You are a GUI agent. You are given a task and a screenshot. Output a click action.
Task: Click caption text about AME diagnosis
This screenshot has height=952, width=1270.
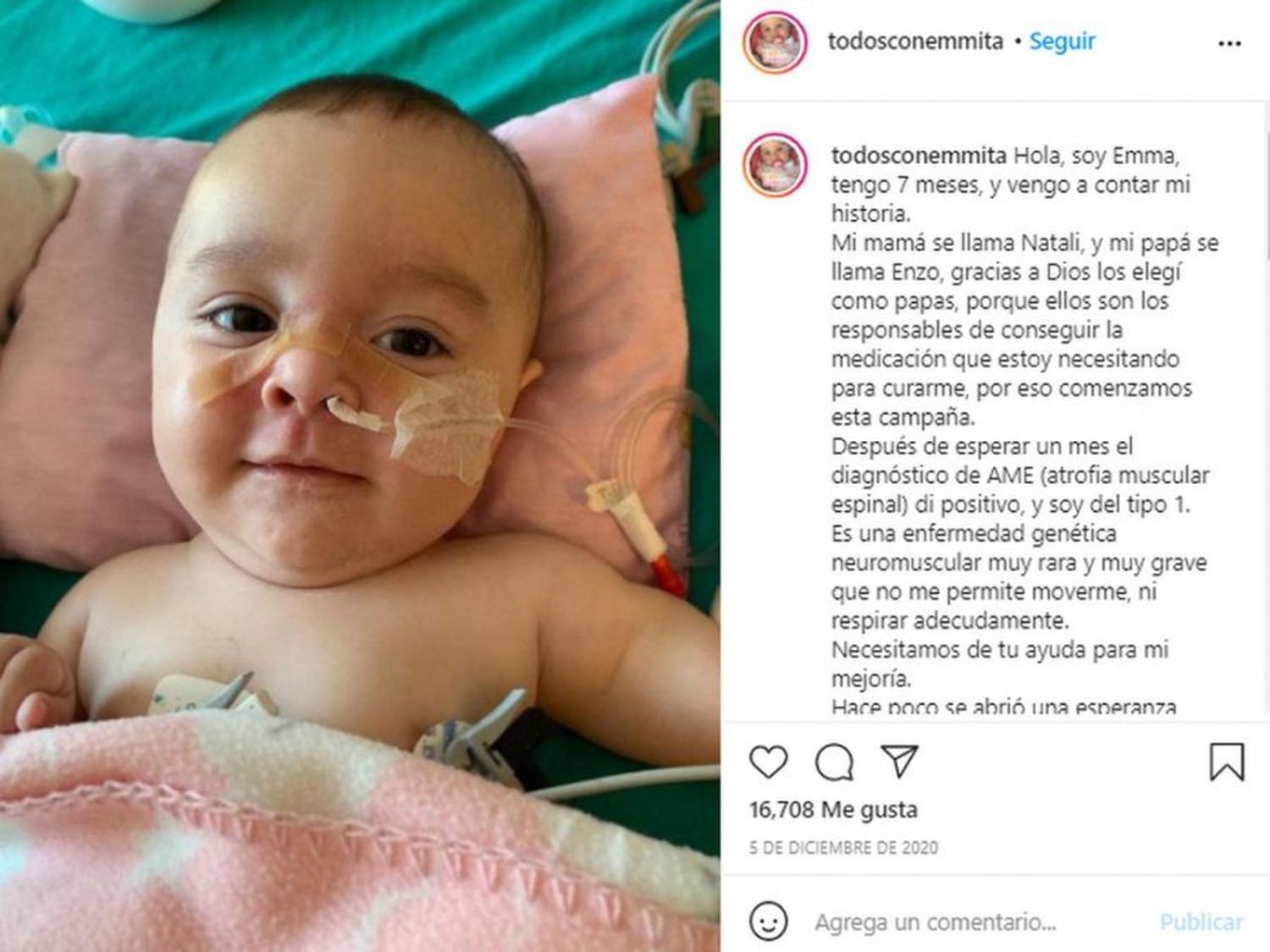(1020, 476)
